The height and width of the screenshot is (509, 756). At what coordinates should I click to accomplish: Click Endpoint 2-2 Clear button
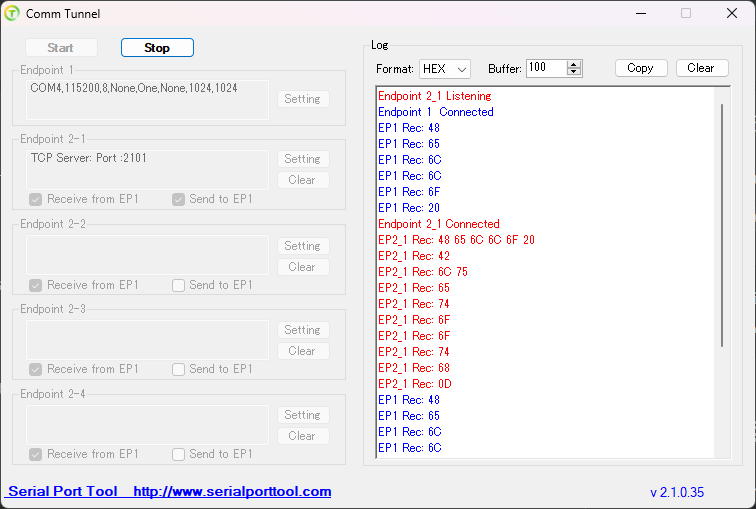[303, 267]
